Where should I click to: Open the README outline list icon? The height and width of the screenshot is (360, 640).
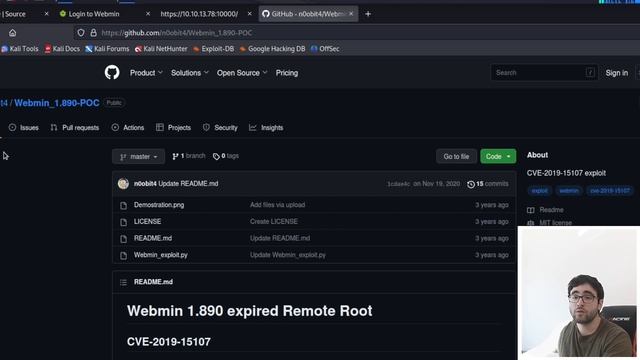pos(123,282)
